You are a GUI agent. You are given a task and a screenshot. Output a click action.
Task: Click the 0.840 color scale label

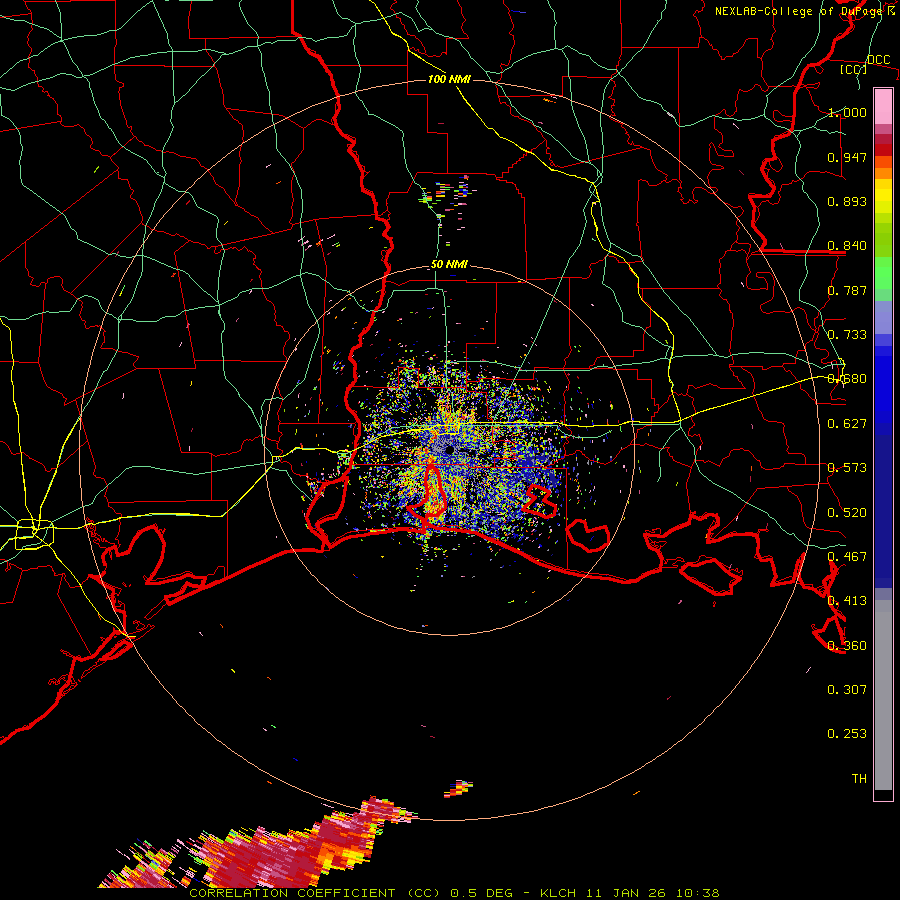pyautogui.click(x=847, y=246)
